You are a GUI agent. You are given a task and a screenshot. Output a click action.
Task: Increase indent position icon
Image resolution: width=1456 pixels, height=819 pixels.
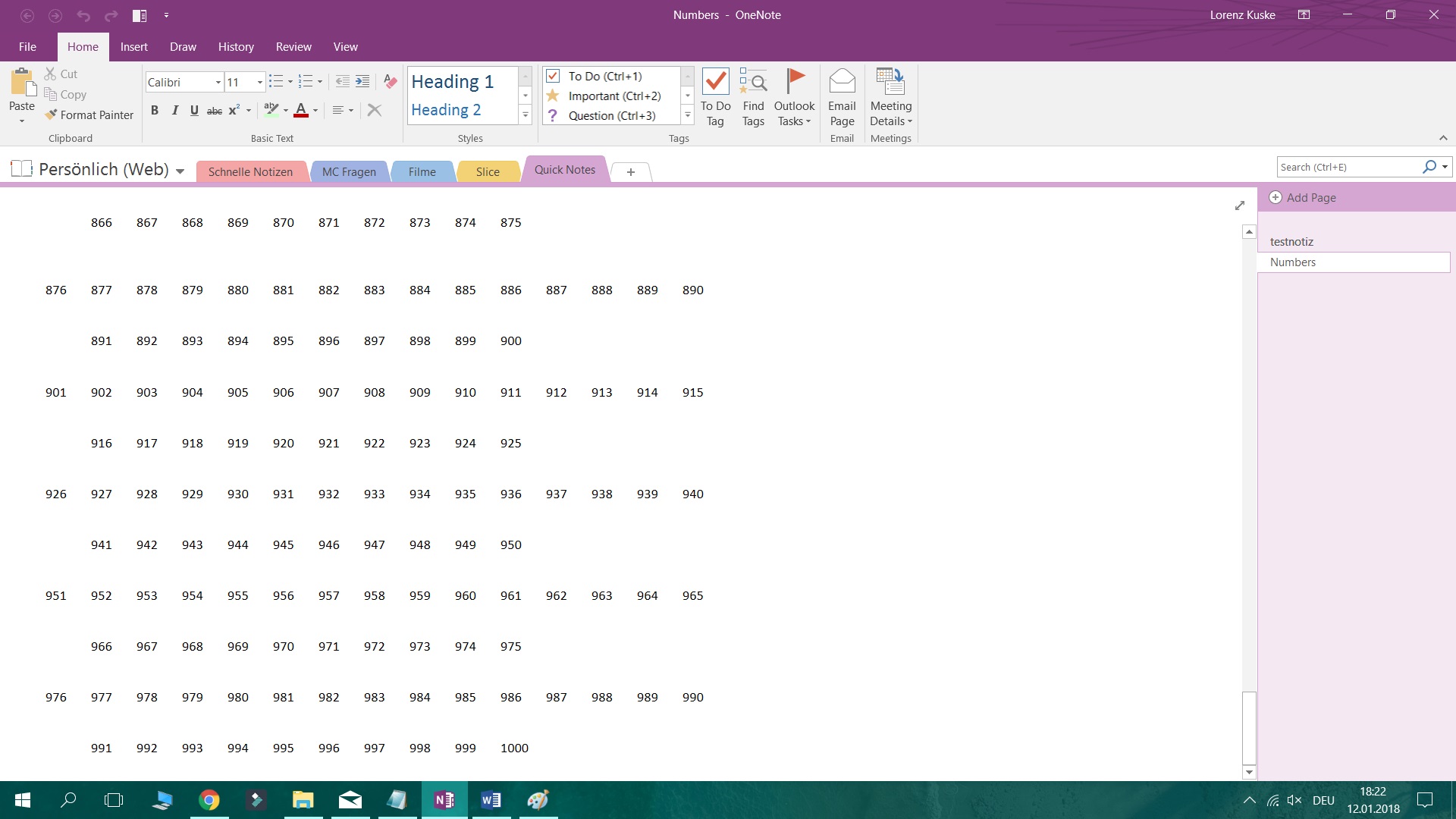click(362, 82)
